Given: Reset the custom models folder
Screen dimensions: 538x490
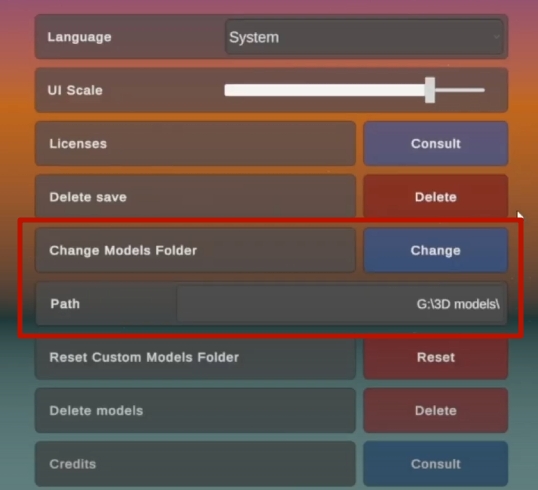Looking at the screenshot, I should [436, 357].
